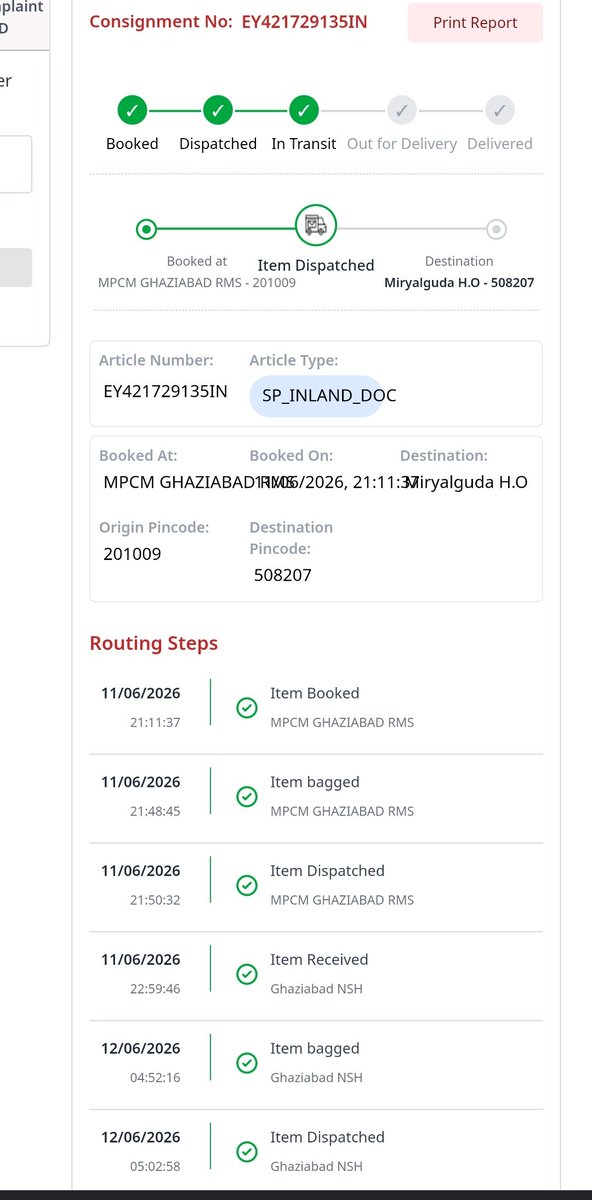This screenshot has width=592, height=1200.
Task: Click check icon beside Item bagged 21:48:45
Action: 246,797
